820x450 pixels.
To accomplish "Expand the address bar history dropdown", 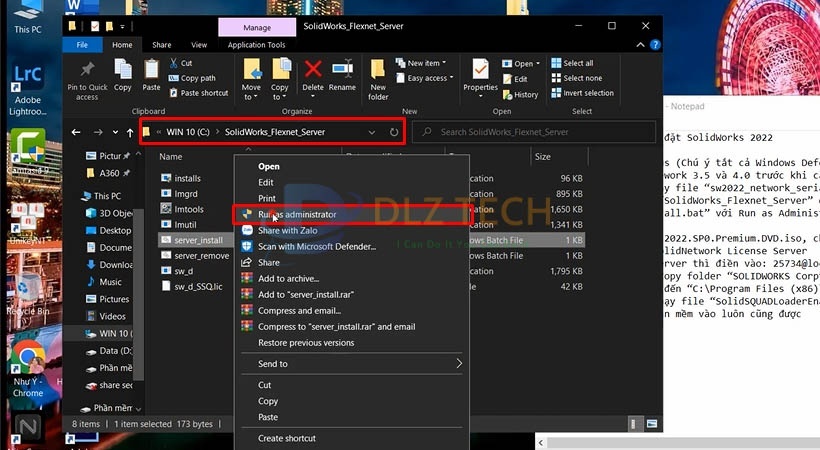I will pyautogui.click(x=372, y=132).
